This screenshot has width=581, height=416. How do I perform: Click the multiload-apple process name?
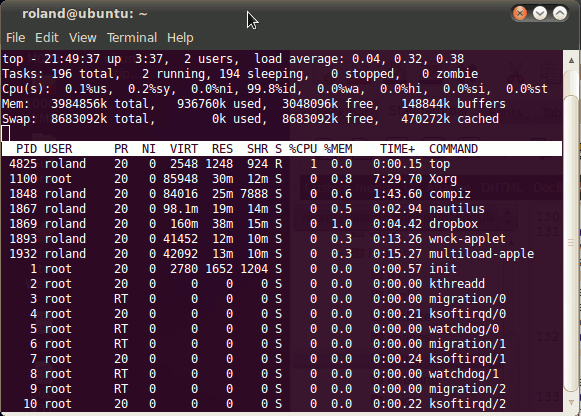(481, 254)
